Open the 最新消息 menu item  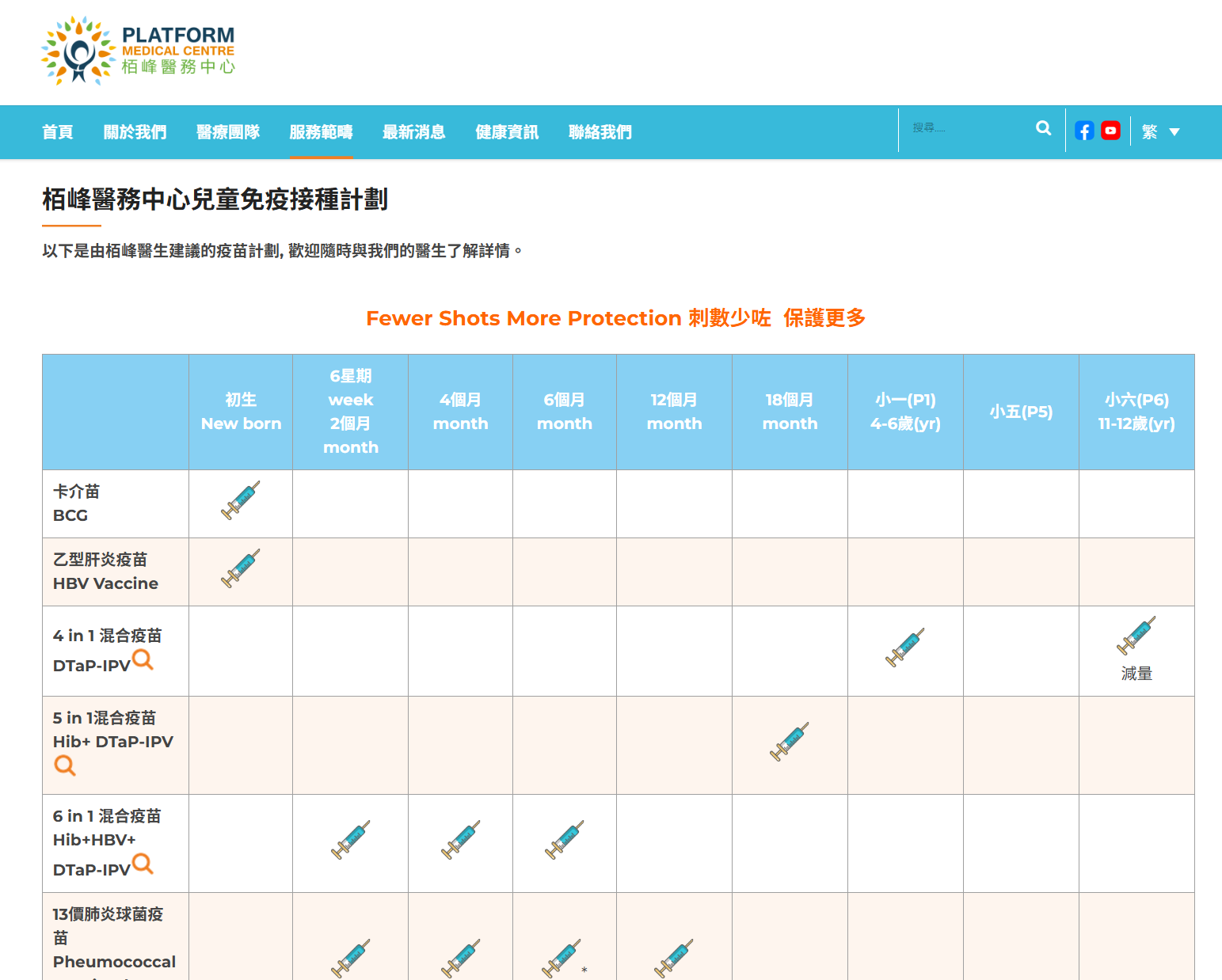tap(414, 132)
